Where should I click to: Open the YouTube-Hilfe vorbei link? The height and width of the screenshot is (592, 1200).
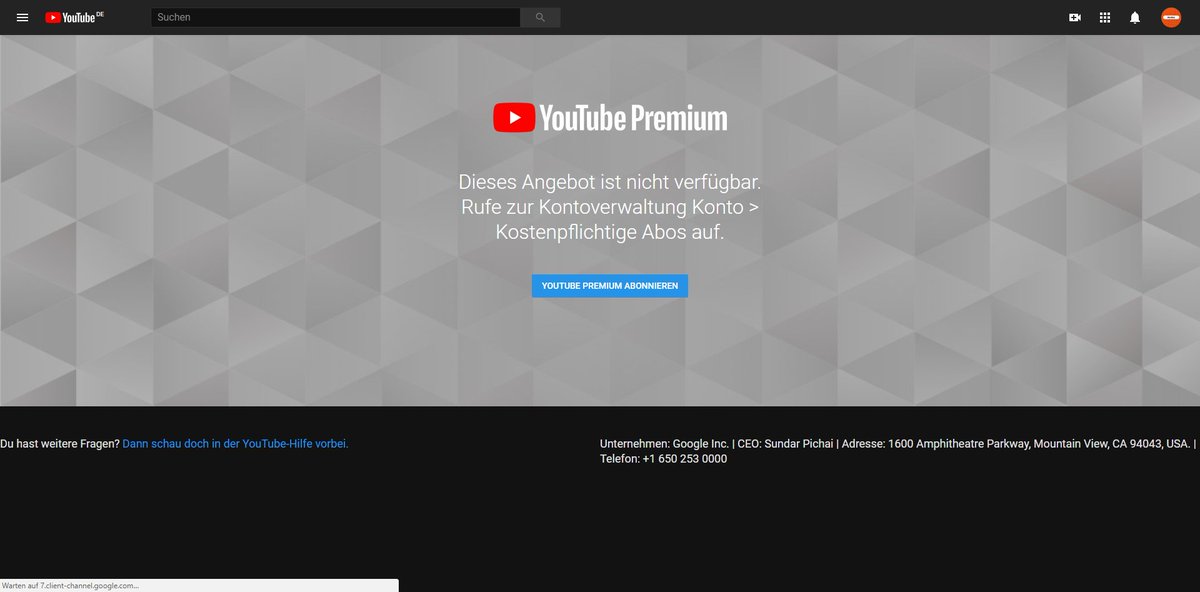click(235, 443)
